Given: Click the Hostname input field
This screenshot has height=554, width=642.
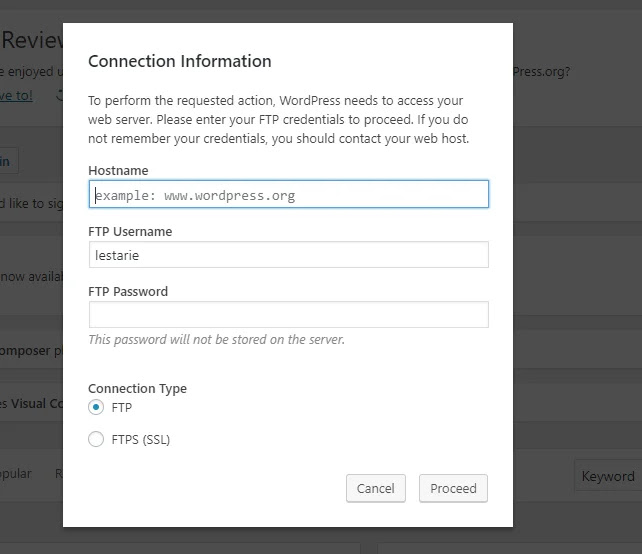Looking at the screenshot, I should pyautogui.click(x=288, y=194).
